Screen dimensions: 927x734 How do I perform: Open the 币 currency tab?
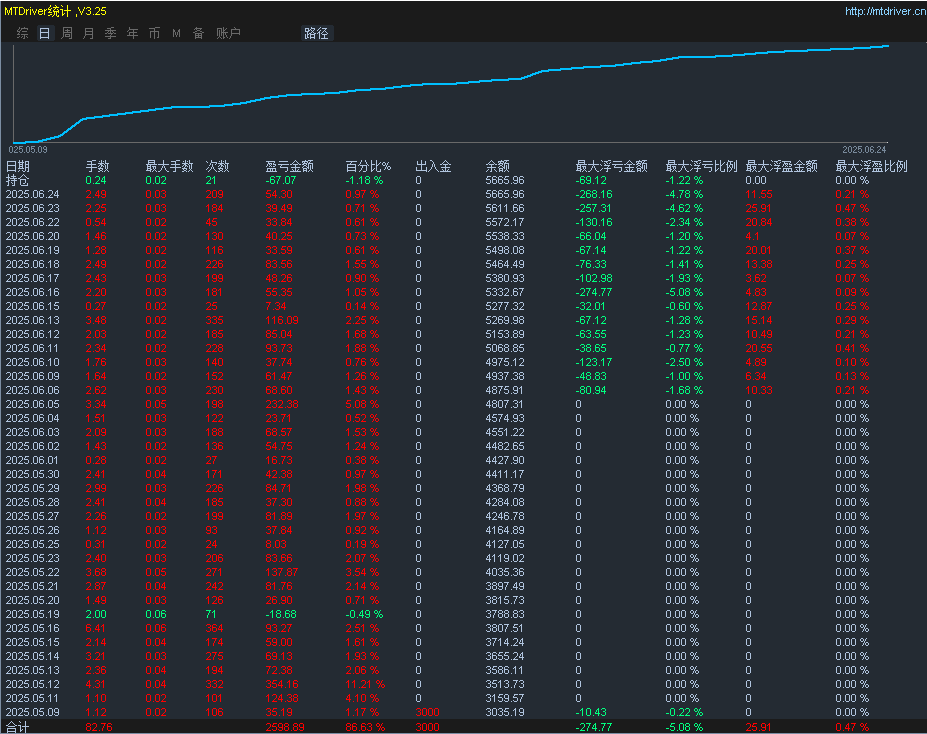(154, 33)
